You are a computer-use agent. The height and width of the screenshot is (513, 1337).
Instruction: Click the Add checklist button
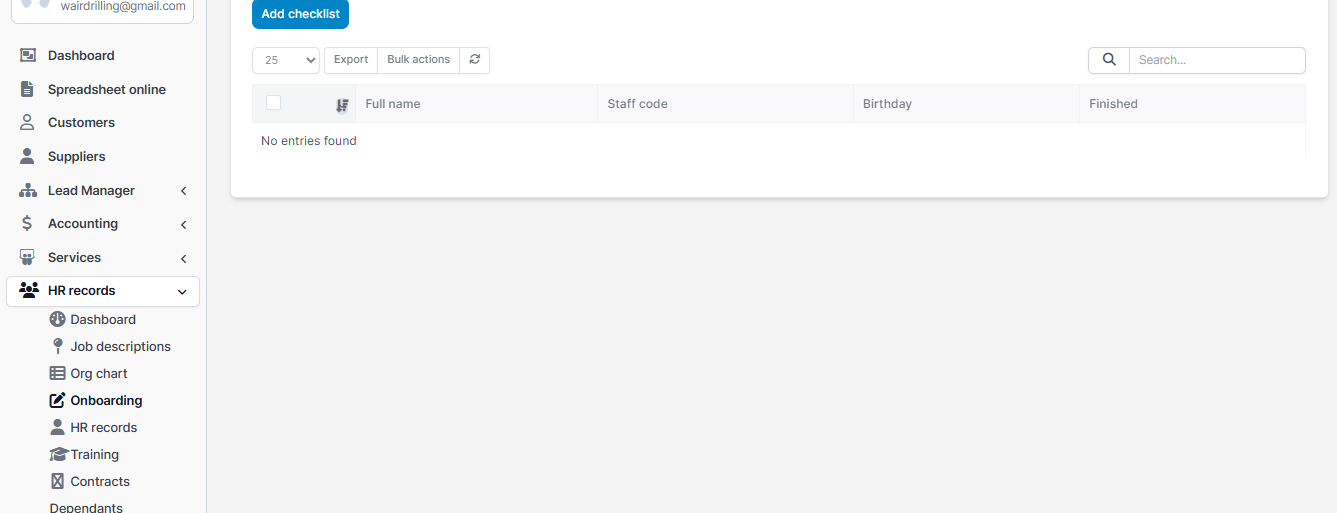pos(300,14)
